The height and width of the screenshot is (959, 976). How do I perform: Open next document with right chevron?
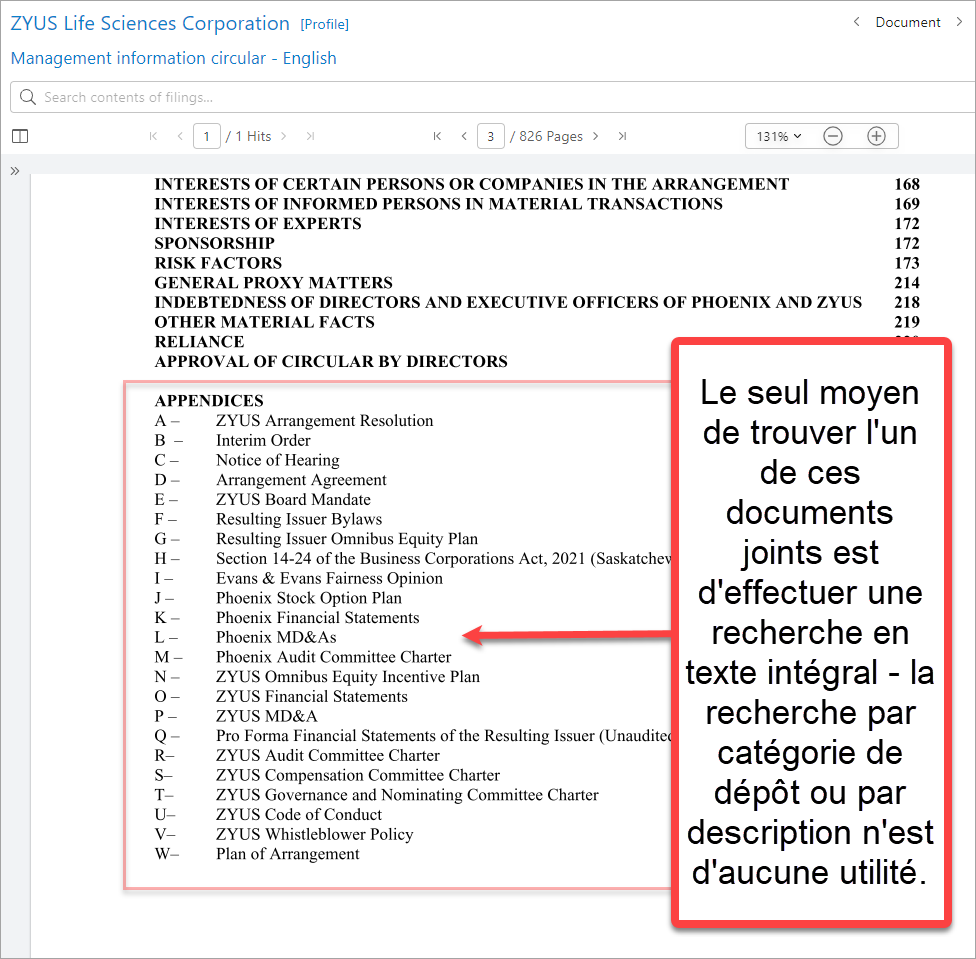coord(959,22)
